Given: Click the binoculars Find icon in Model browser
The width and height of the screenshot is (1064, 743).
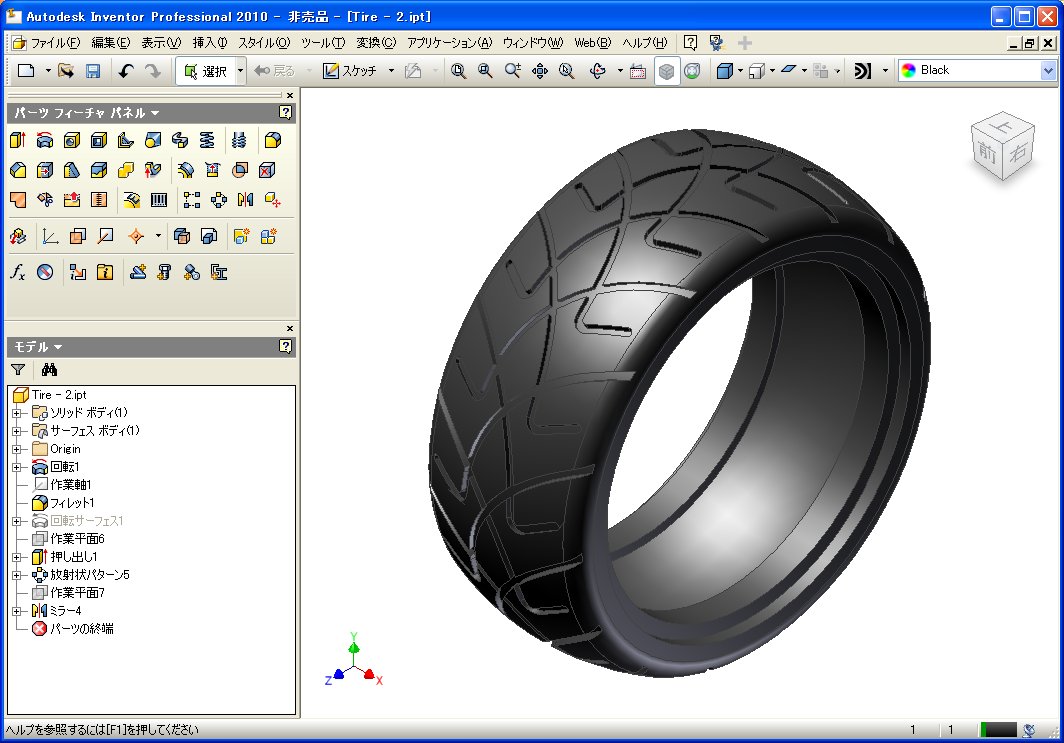Looking at the screenshot, I should pos(50,370).
